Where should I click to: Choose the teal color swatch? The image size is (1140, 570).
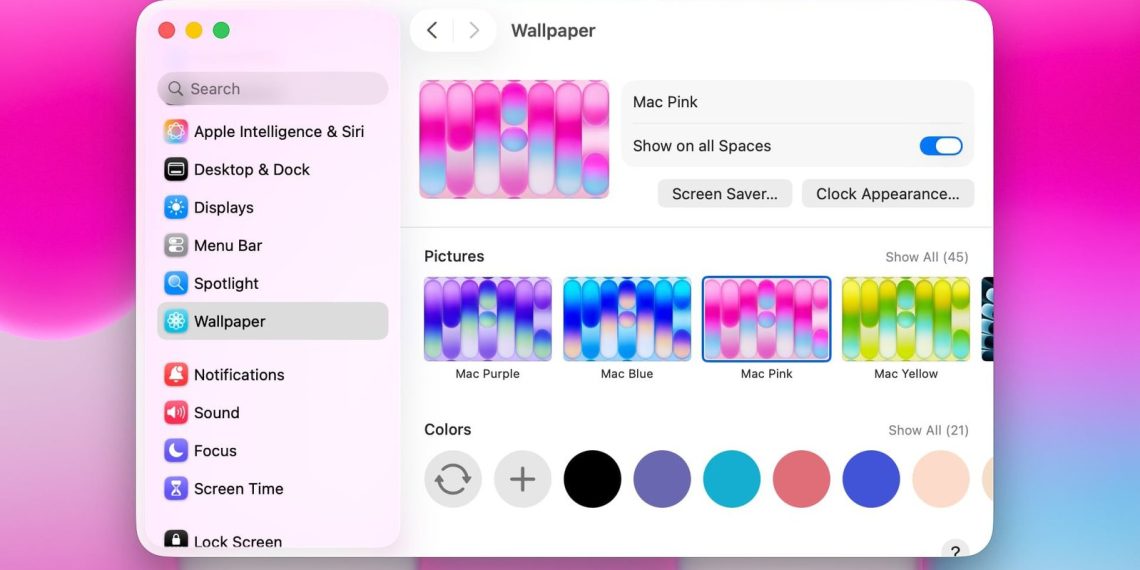coord(732,479)
